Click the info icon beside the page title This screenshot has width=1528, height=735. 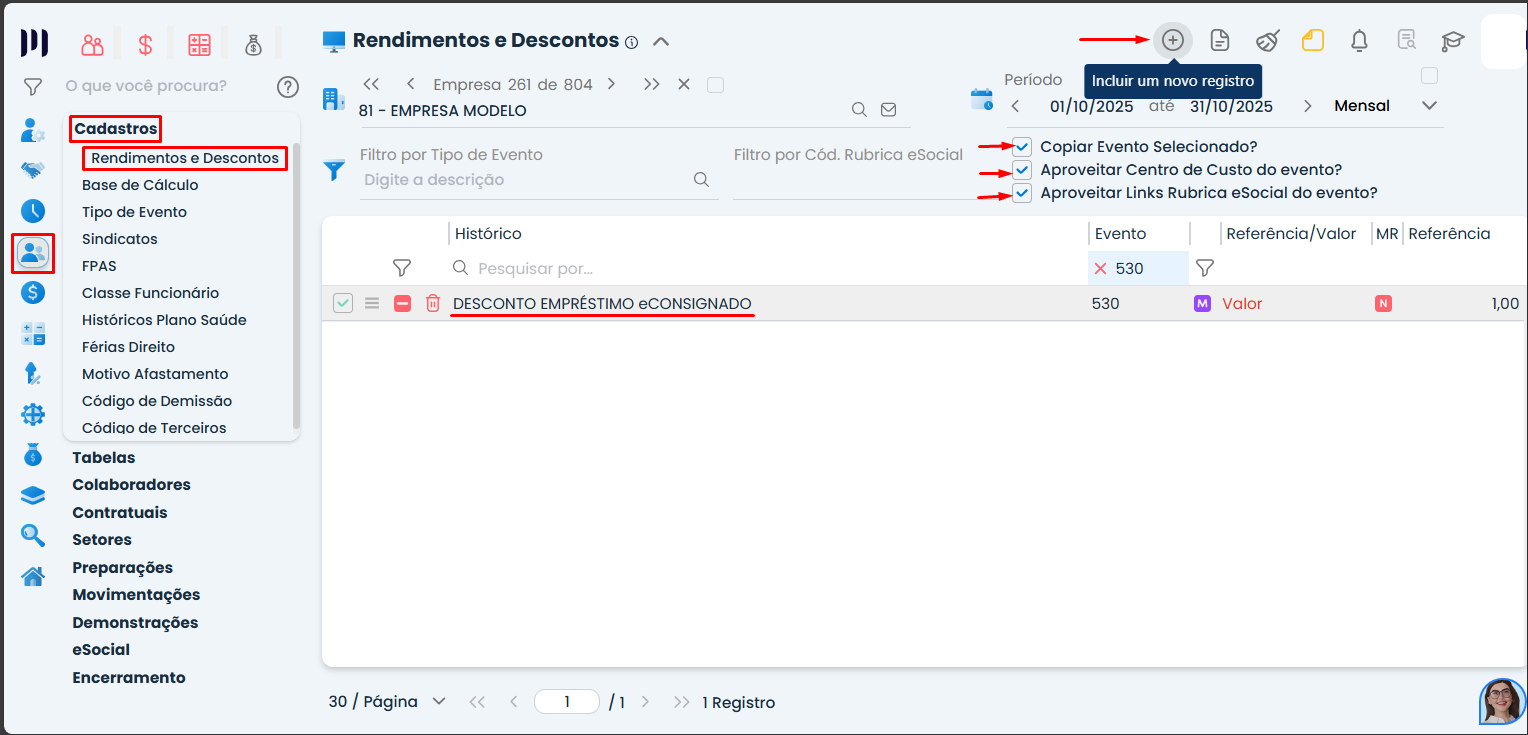[631, 42]
